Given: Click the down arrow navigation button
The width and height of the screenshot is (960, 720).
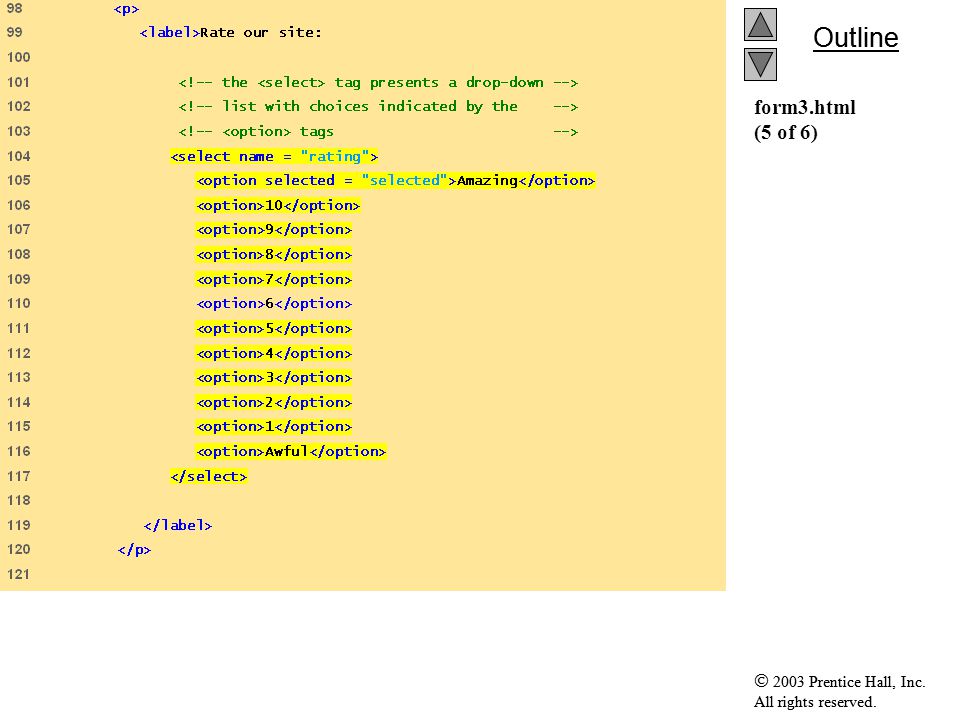Looking at the screenshot, I should tap(760, 64).
